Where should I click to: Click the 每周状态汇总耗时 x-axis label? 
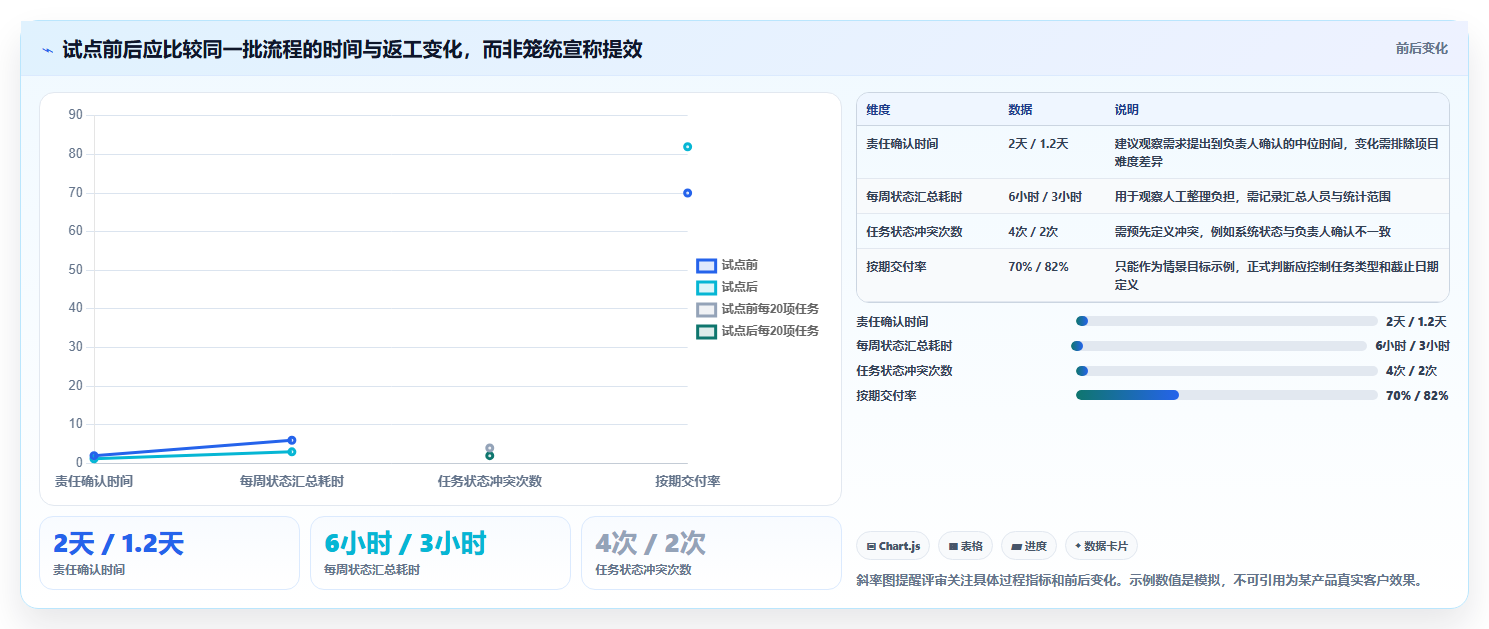click(x=292, y=481)
